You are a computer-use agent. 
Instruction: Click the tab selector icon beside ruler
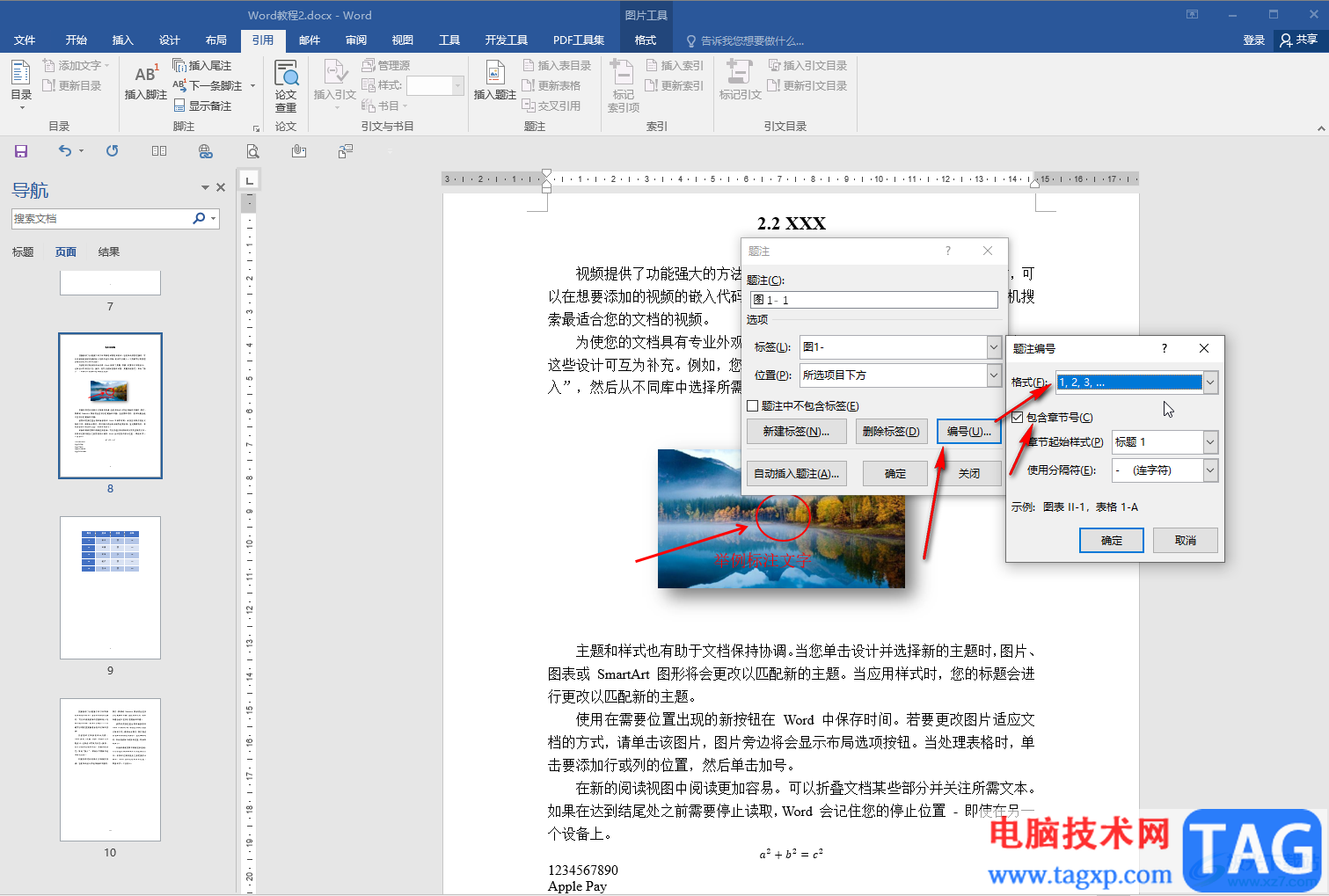[250, 180]
